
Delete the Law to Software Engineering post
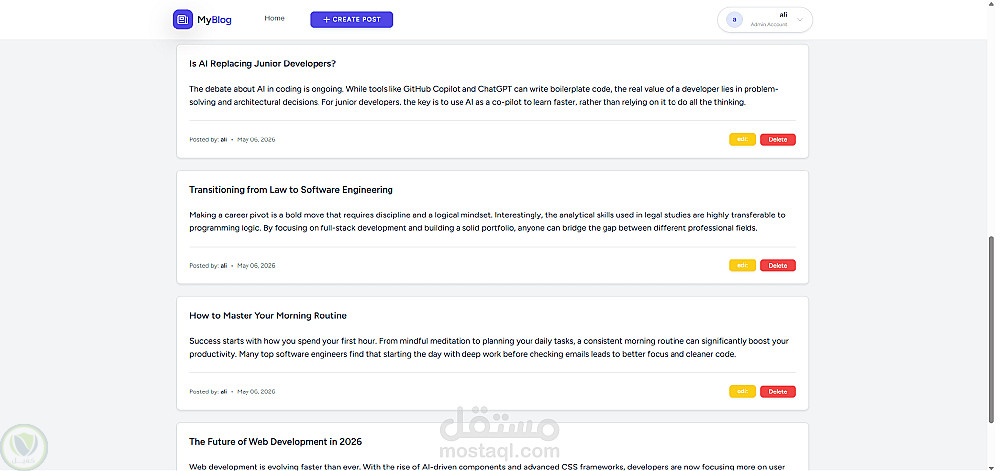[x=777, y=265]
